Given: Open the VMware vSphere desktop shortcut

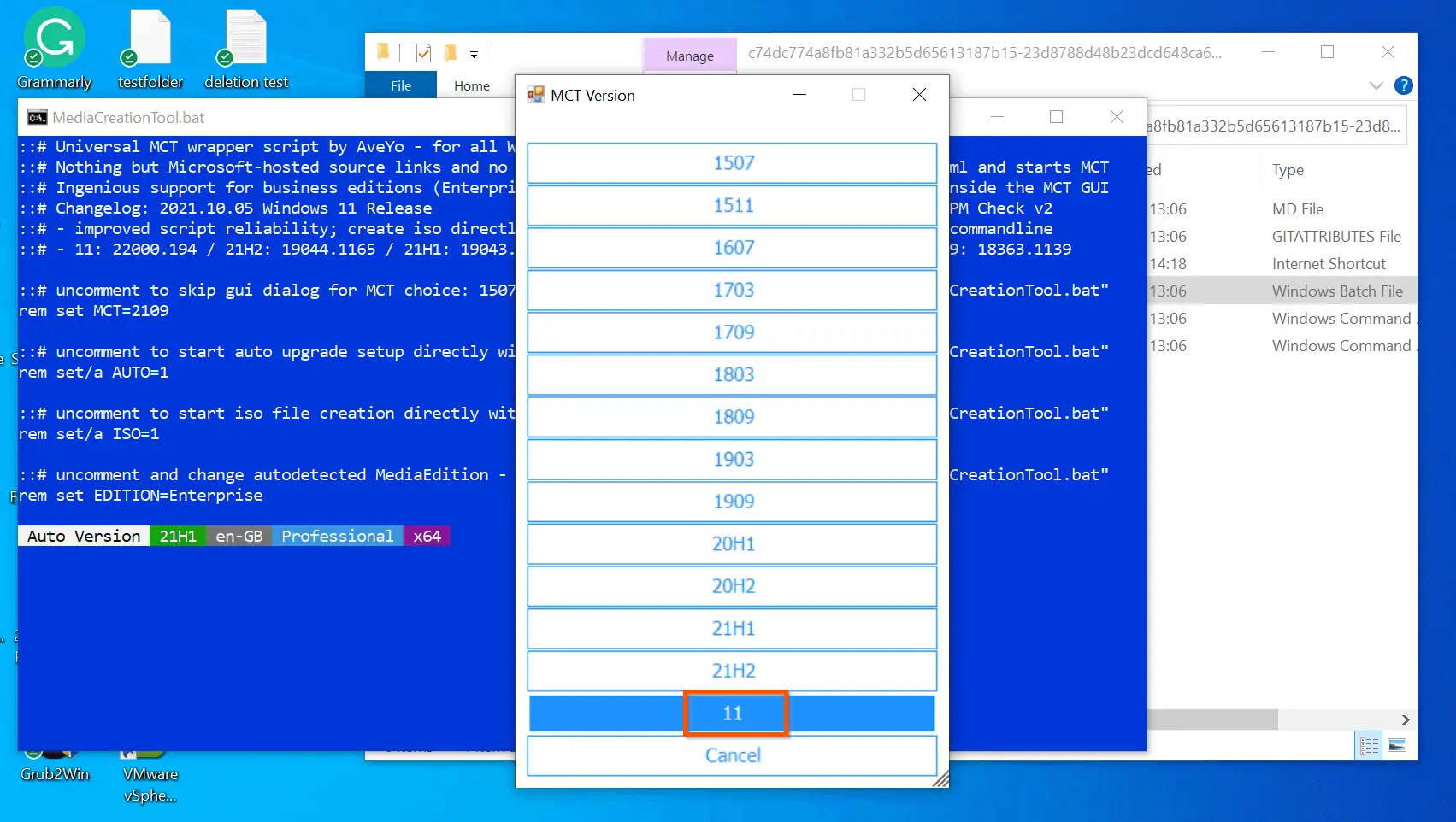Looking at the screenshot, I should point(150,778).
